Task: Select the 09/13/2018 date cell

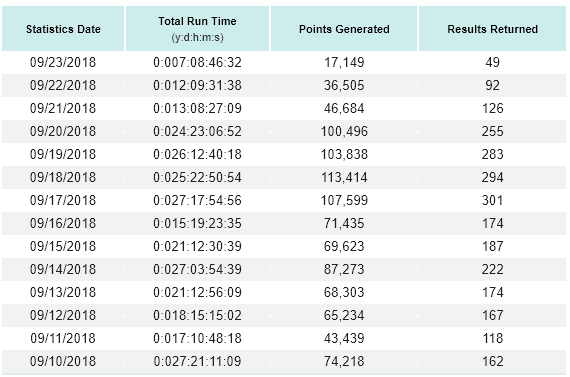Action: [x=63, y=292]
